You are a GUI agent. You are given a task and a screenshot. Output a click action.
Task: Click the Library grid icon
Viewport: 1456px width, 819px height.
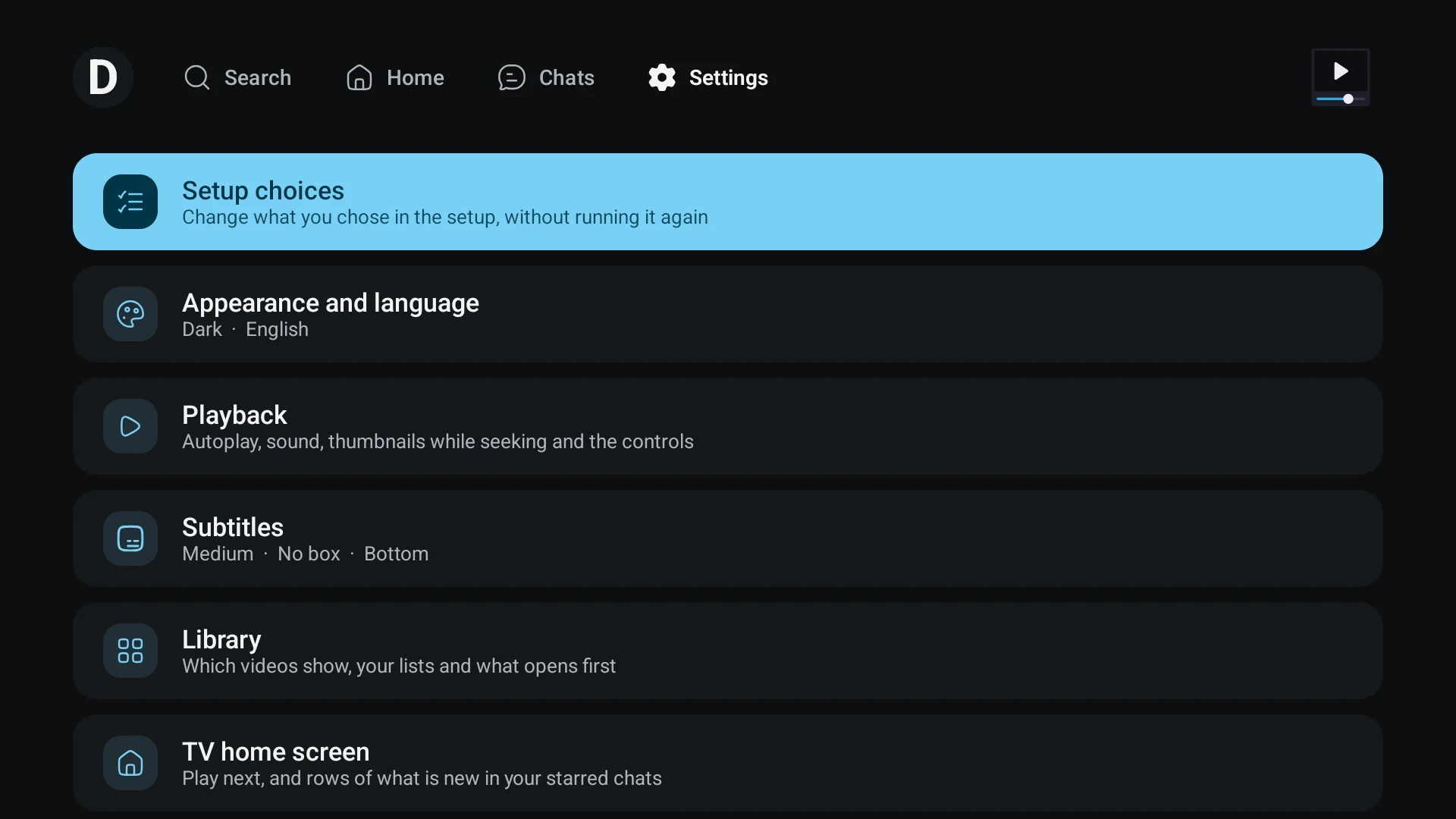click(x=130, y=651)
